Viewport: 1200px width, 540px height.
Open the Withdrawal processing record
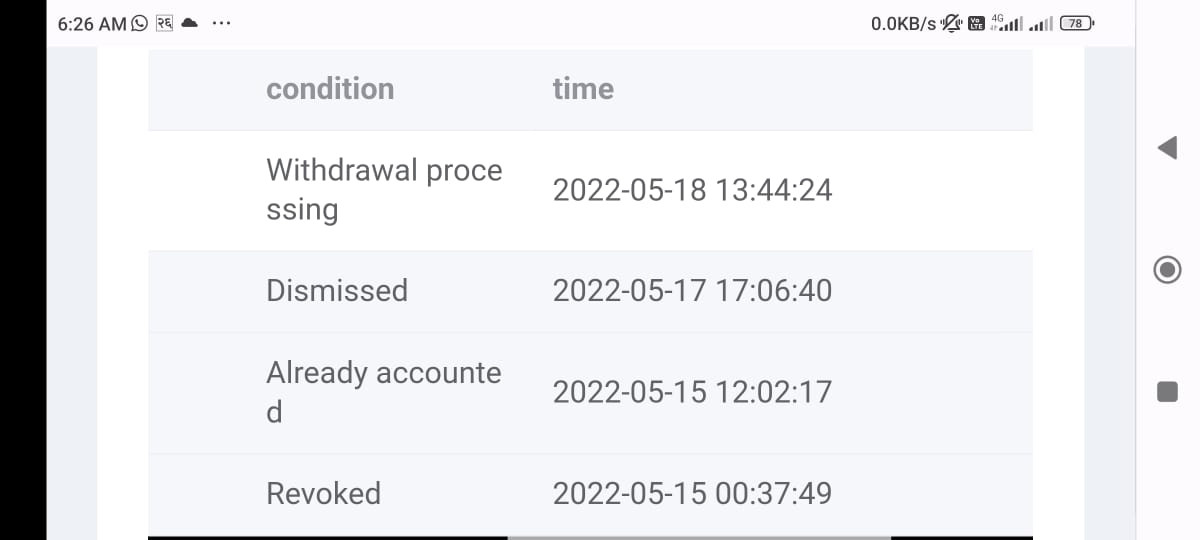point(590,190)
